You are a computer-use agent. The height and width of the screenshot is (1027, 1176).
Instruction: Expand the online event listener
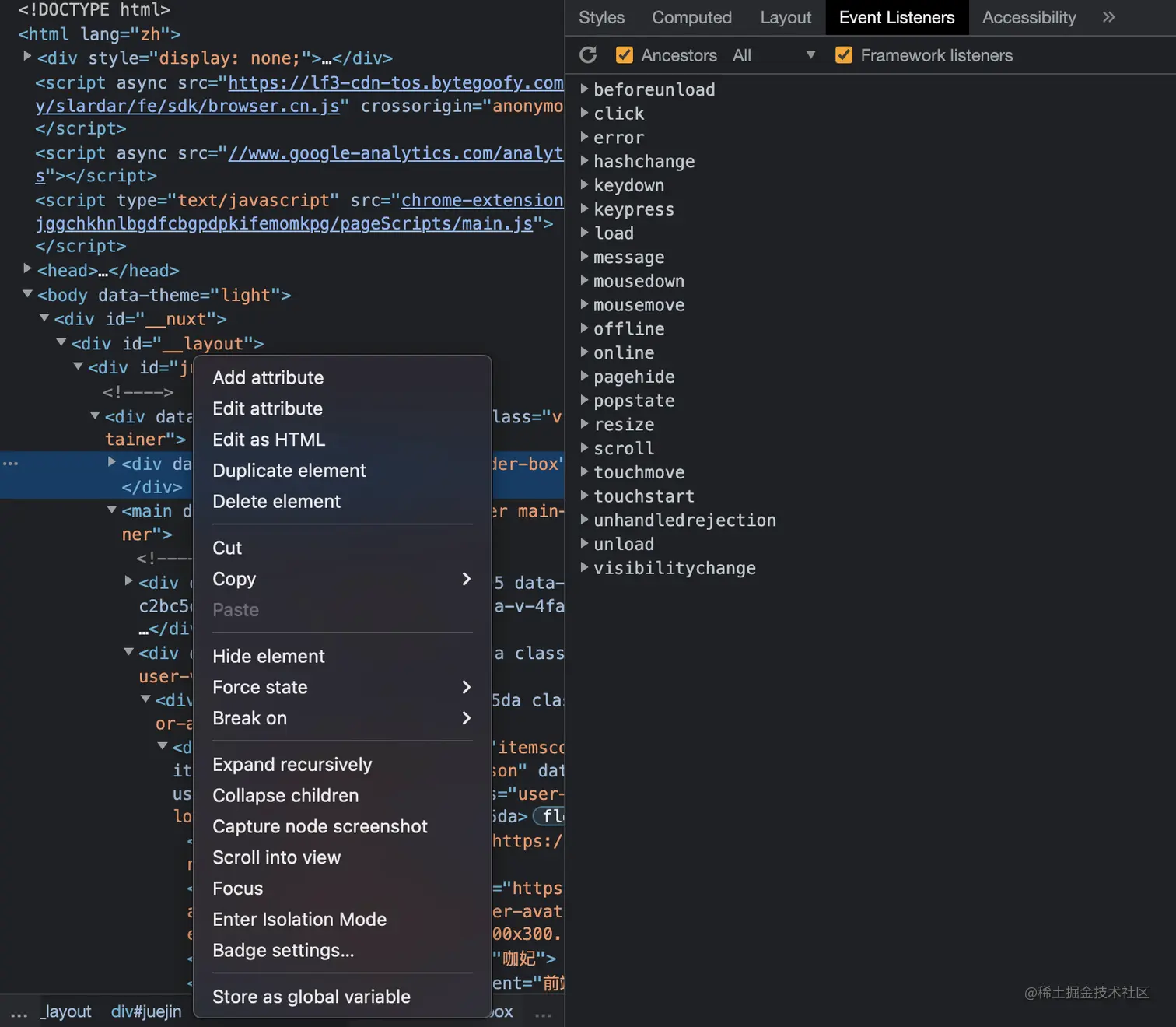585,352
